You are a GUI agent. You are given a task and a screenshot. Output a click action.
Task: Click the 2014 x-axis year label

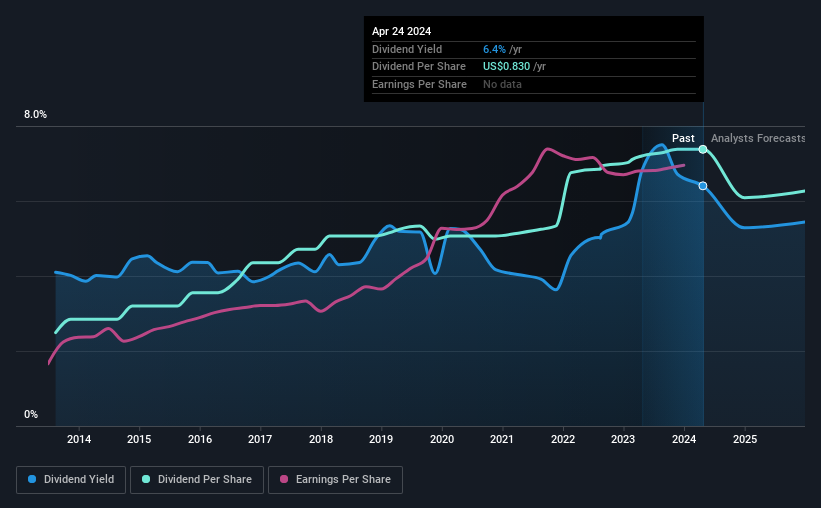point(79,439)
